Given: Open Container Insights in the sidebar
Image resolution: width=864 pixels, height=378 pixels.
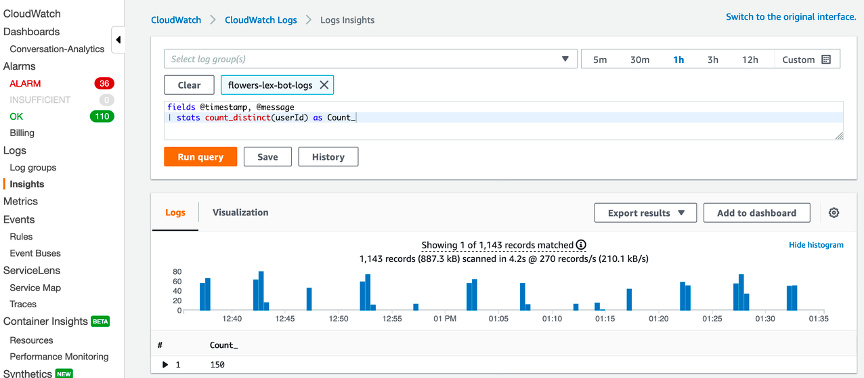Looking at the screenshot, I should (46, 321).
